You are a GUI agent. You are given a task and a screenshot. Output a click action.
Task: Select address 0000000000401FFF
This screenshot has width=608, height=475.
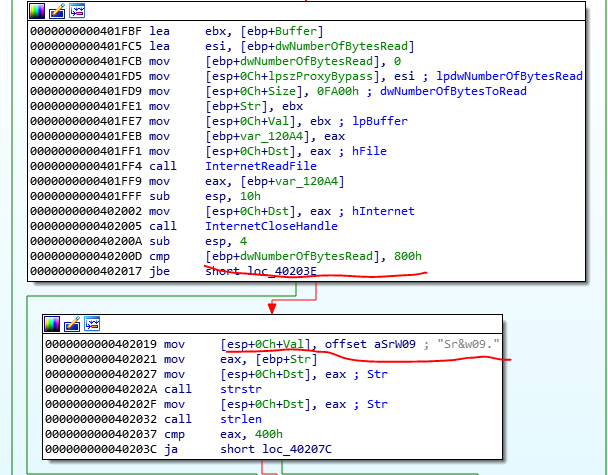pyautogui.click(x=86, y=196)
